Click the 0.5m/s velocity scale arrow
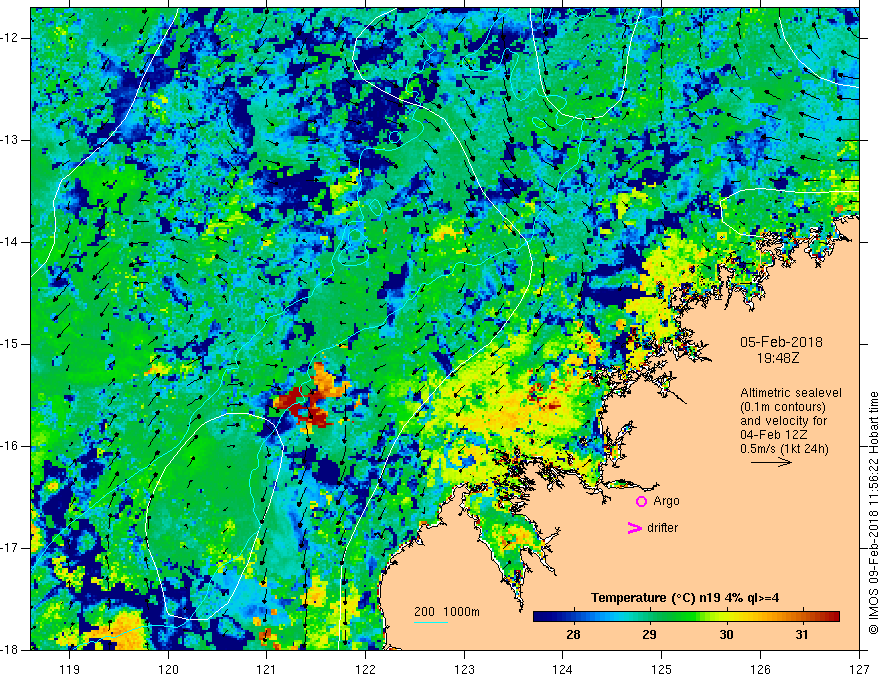Viewport: 880px width, 680px height. pyautogui.click(x=771, y=462)
